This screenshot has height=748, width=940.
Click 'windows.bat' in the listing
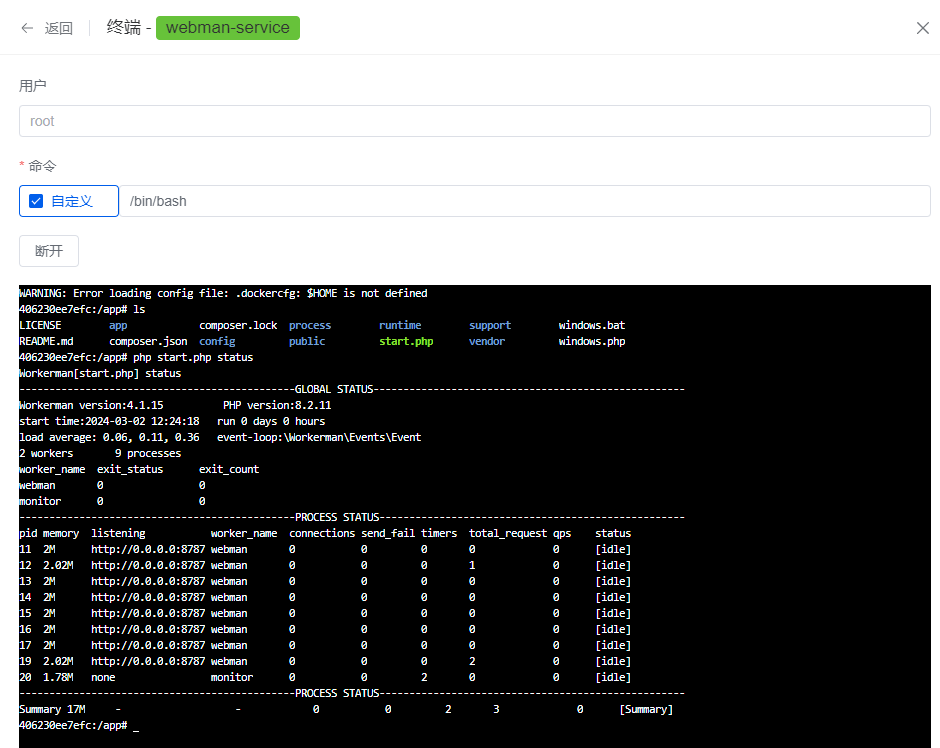[x=592, y=325]
